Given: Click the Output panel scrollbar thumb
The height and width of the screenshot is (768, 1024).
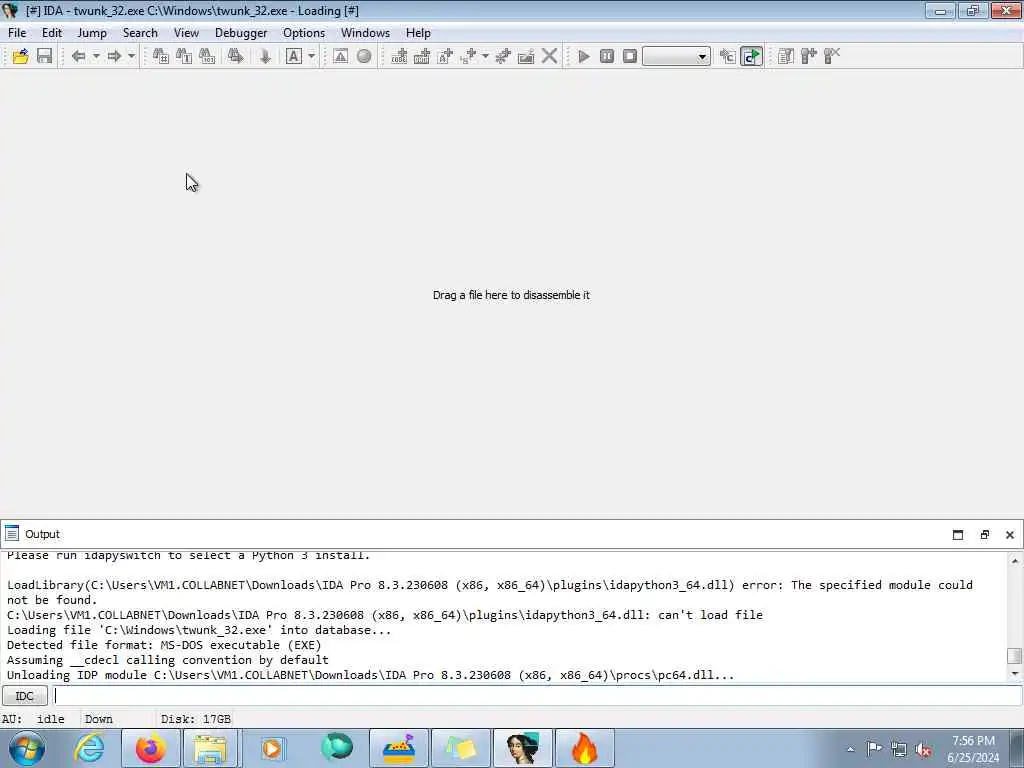Looking at the screenshot, I should point(1014,655).
